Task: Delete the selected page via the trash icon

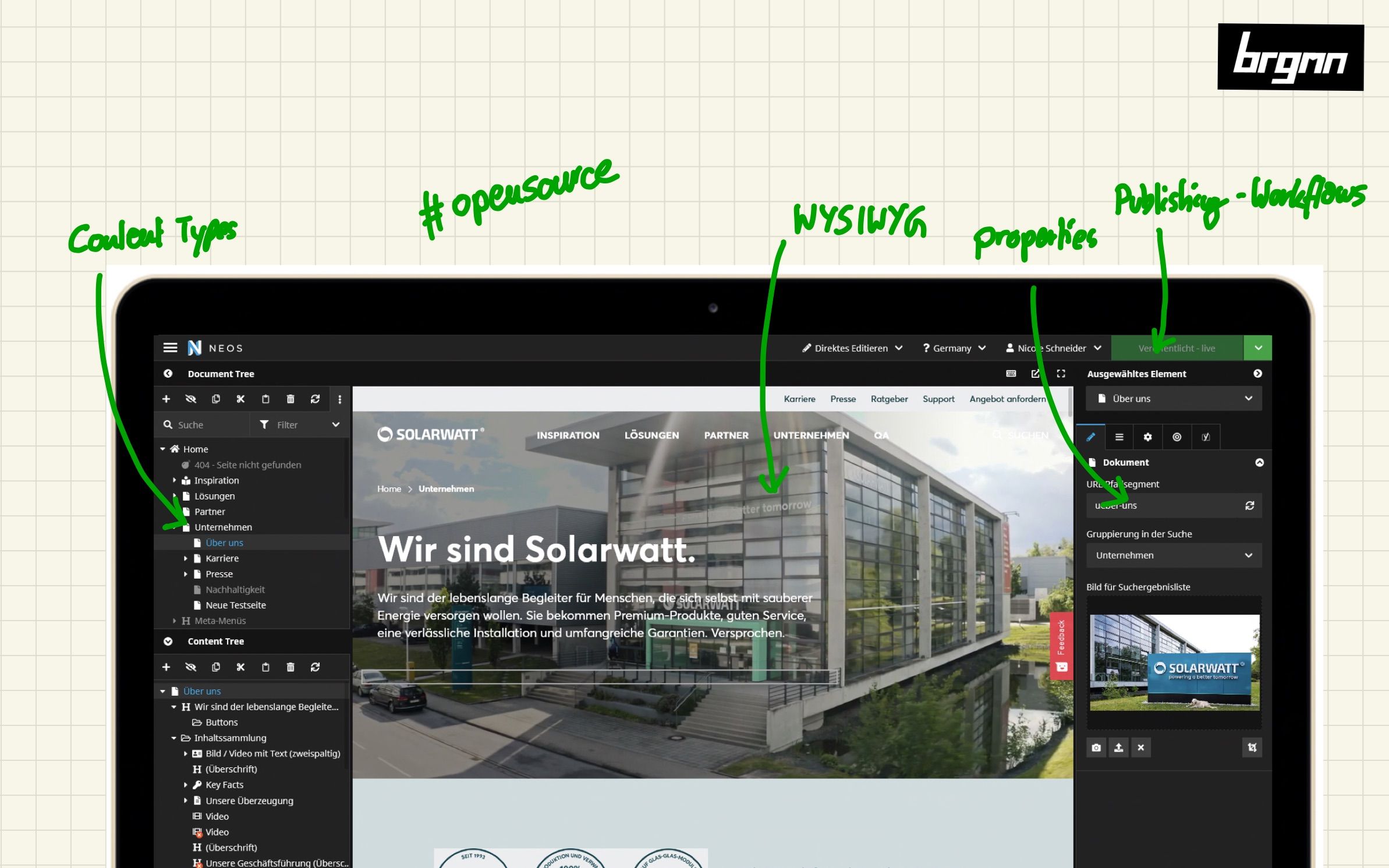Action: (x=290, y=399)
